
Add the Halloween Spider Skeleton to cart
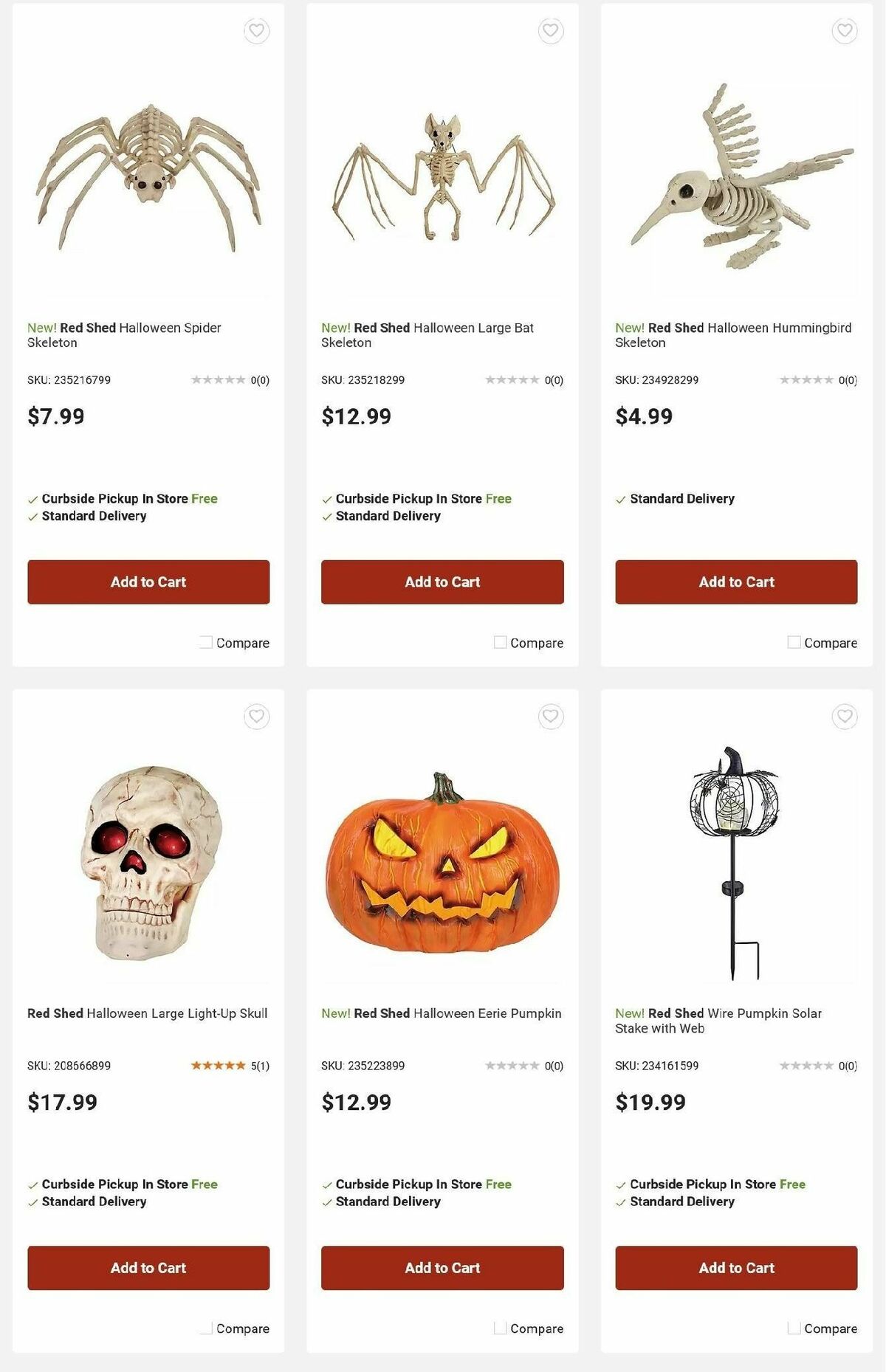point(148,582)
